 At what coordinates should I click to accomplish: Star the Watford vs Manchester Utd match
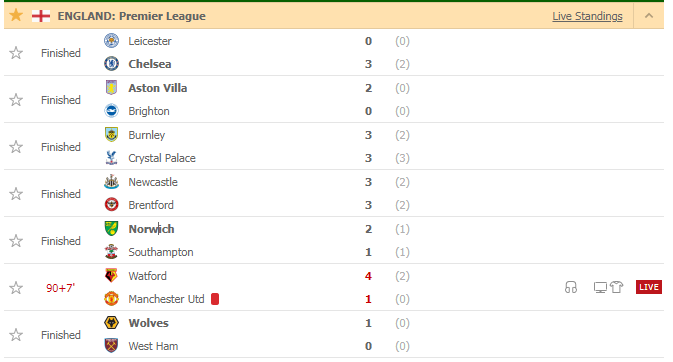coord(16,288)
